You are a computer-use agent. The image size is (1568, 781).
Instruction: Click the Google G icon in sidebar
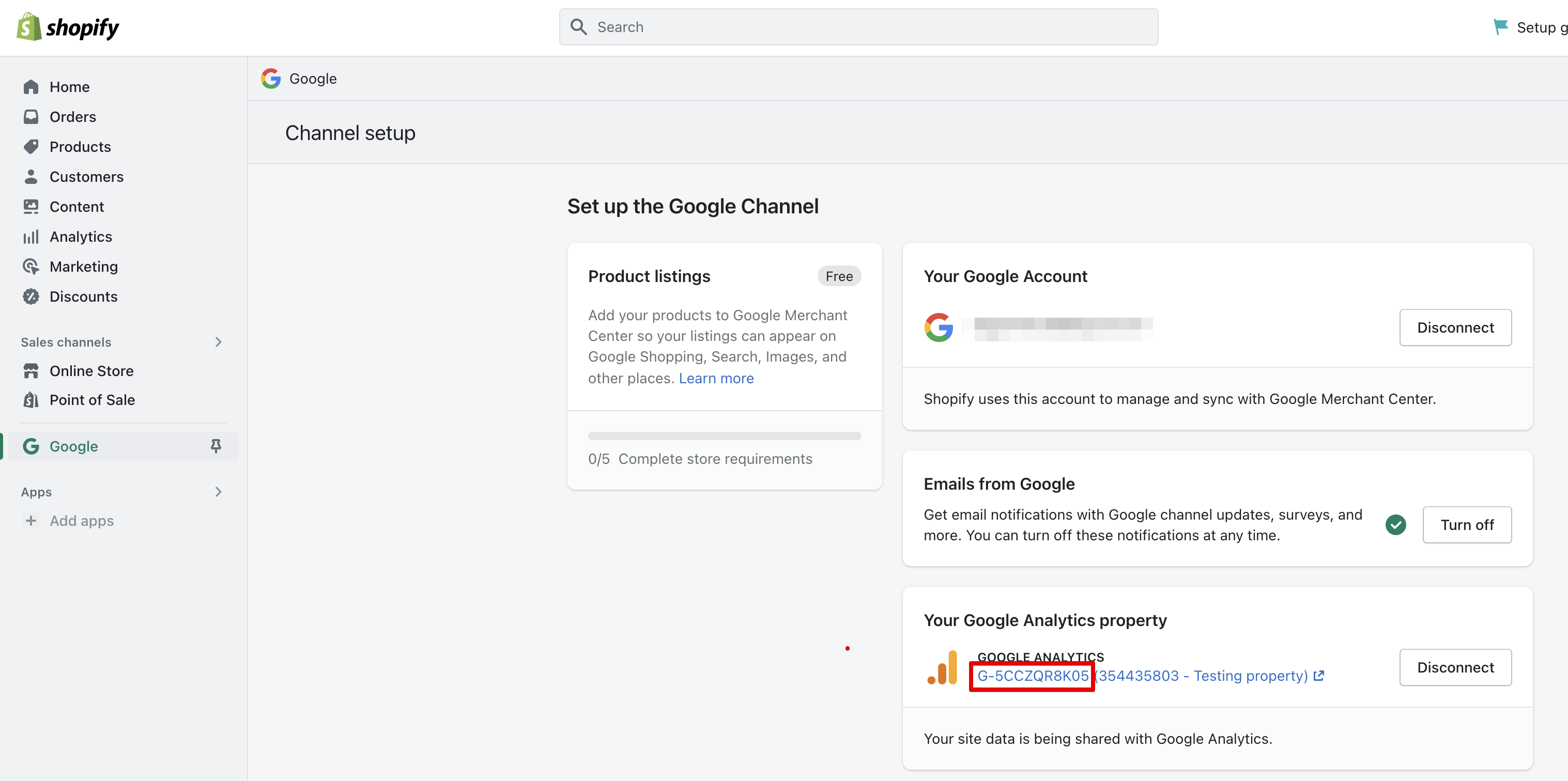[31, 446]
